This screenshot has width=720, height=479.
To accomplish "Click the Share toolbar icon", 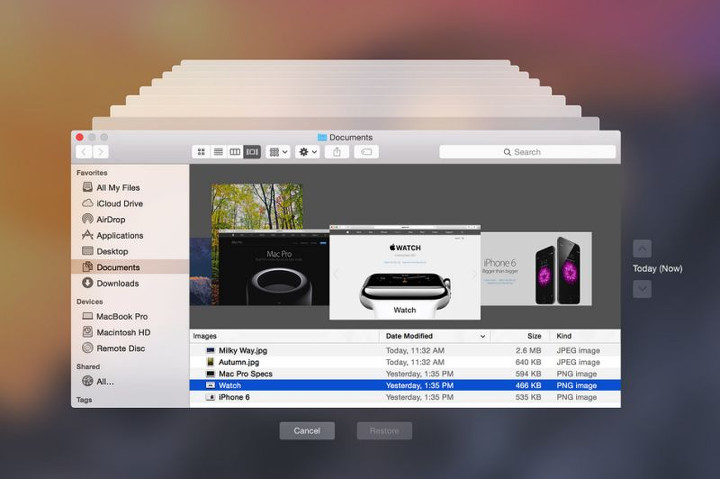I will point(337,152).
